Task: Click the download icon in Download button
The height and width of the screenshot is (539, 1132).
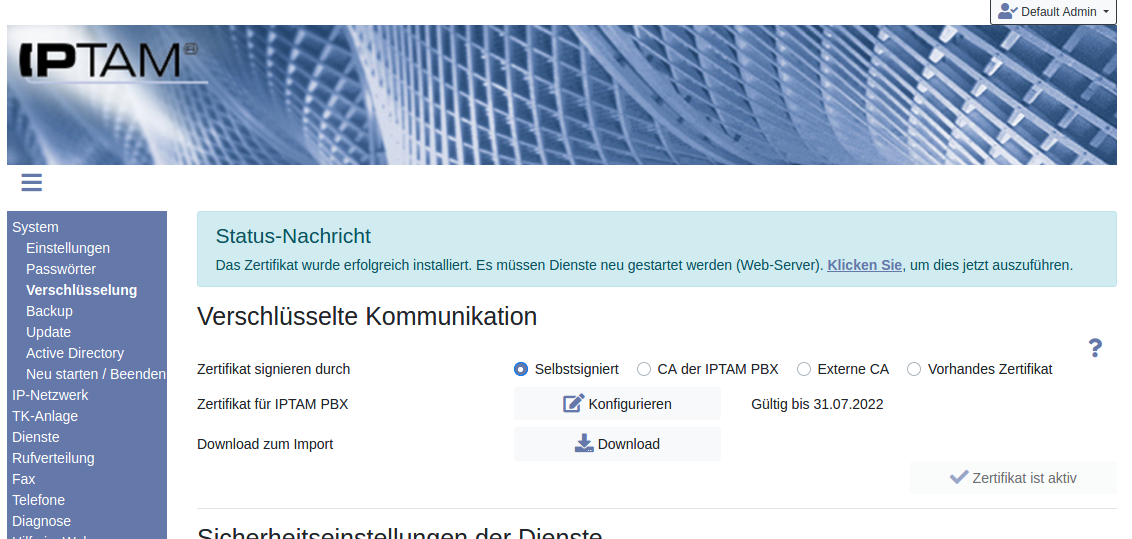Action: click(x=584, y=444)
